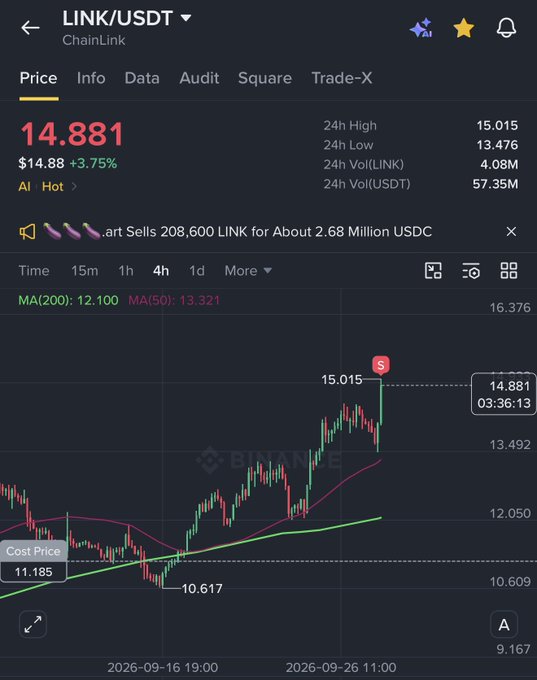This screenshot has width=537, height=680.
Task: Expand chart to fullscreen
Action: point(33,624)
